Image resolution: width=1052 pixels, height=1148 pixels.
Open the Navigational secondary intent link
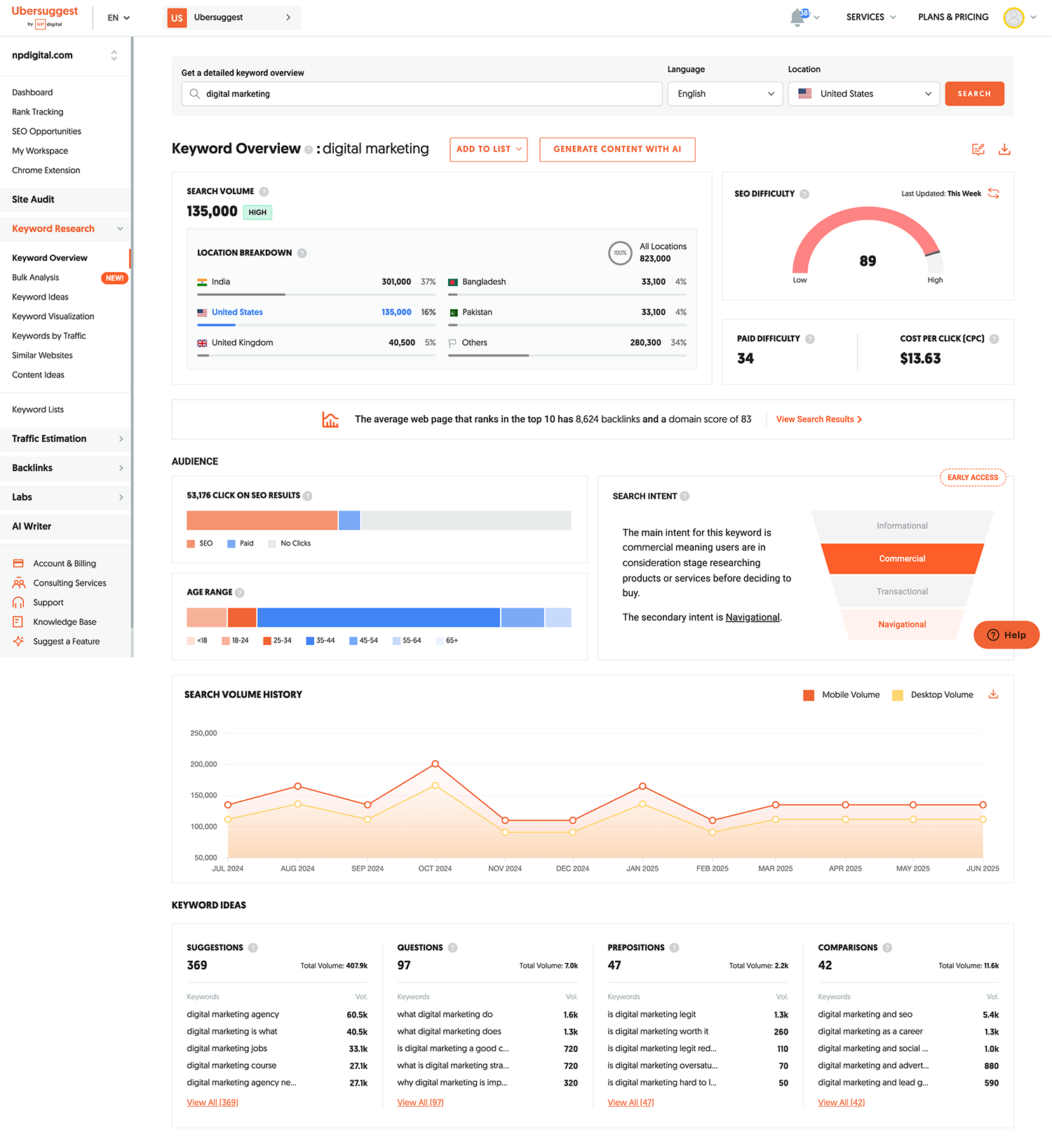[x=753, y=617]
